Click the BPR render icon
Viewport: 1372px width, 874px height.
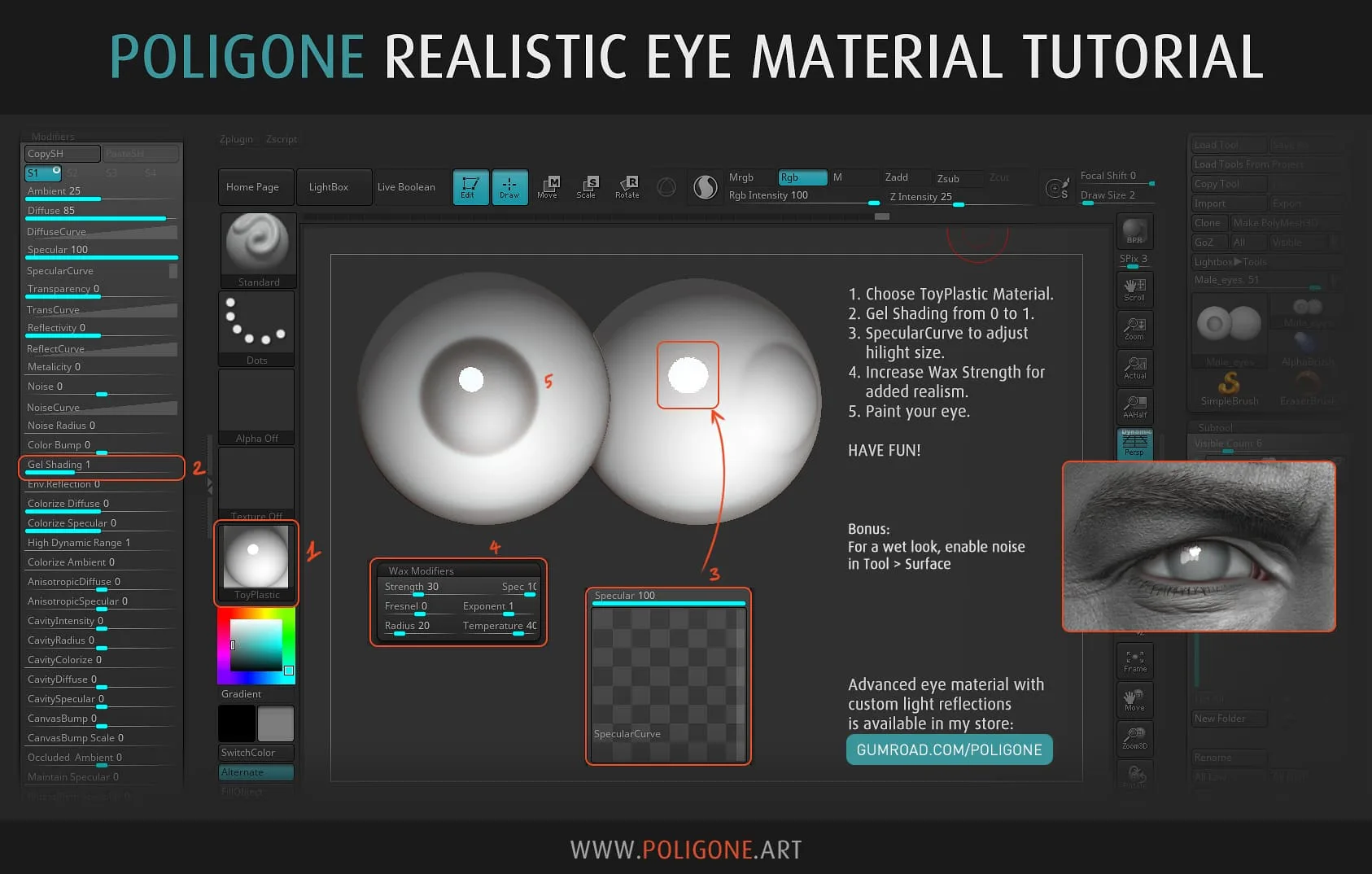1134,231
